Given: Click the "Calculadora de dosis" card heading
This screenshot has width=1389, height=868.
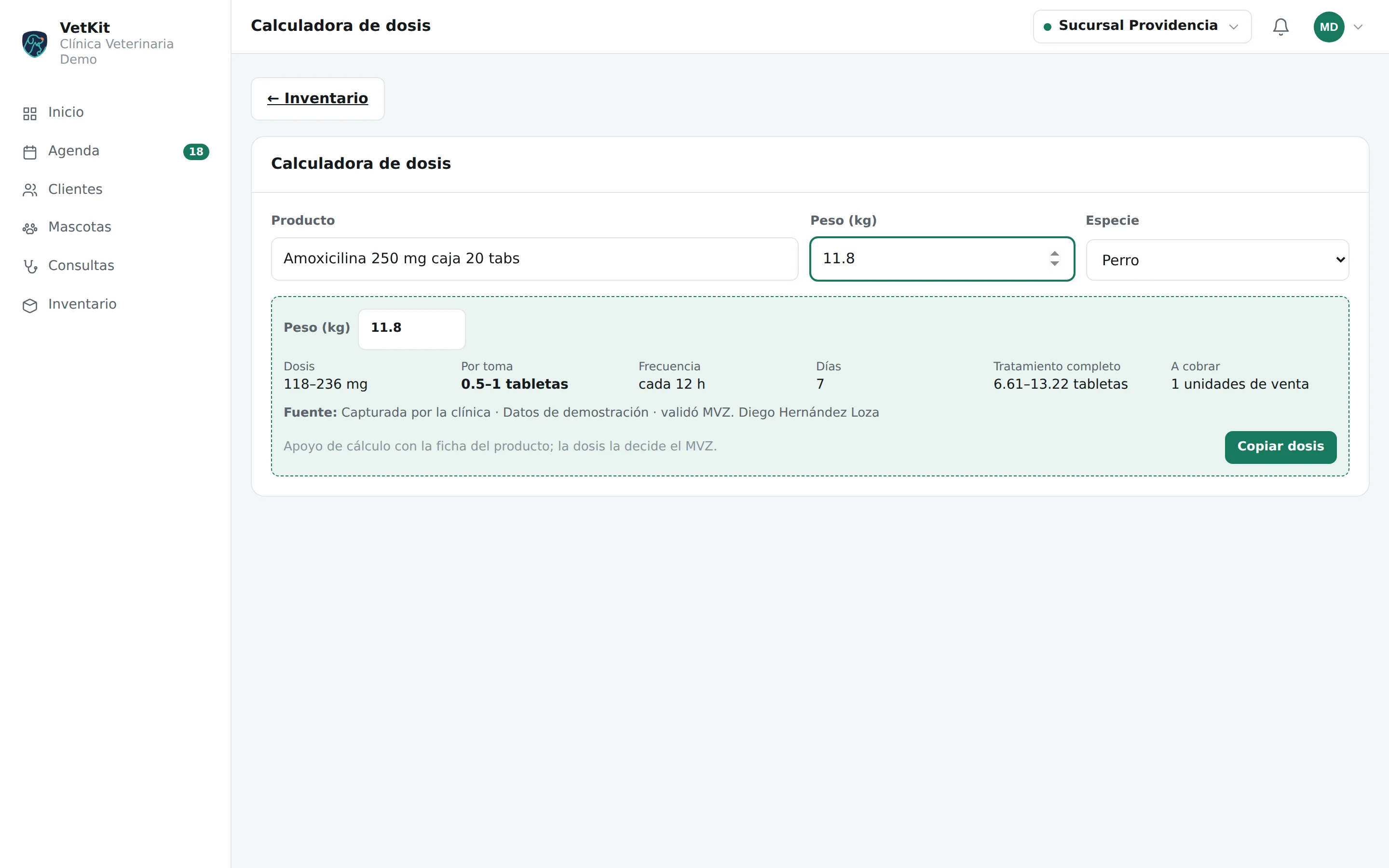Looking at the screenshot, I should (360, 163).
